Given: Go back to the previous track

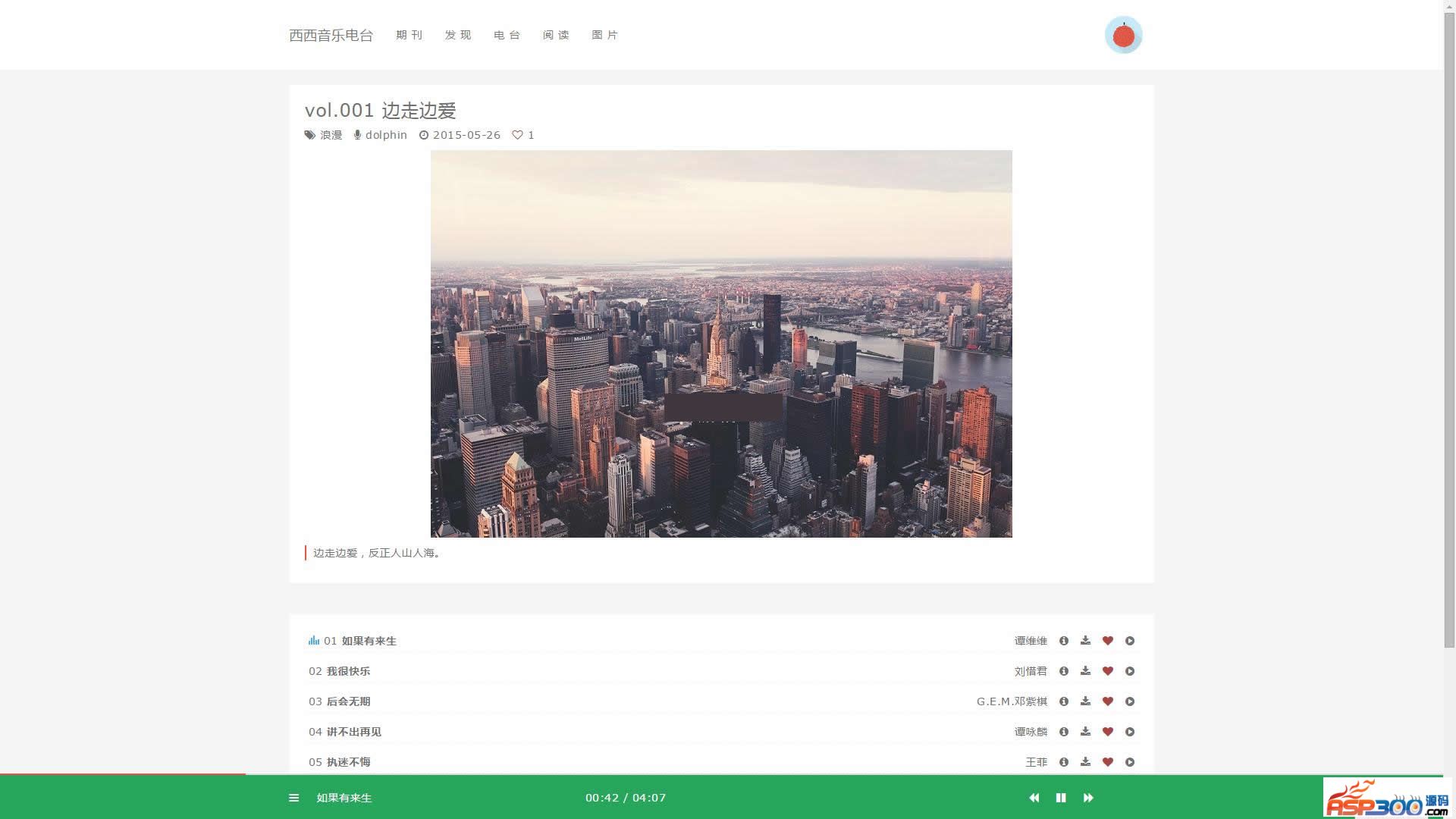Looking at the screenshot, I should 1034,798.
